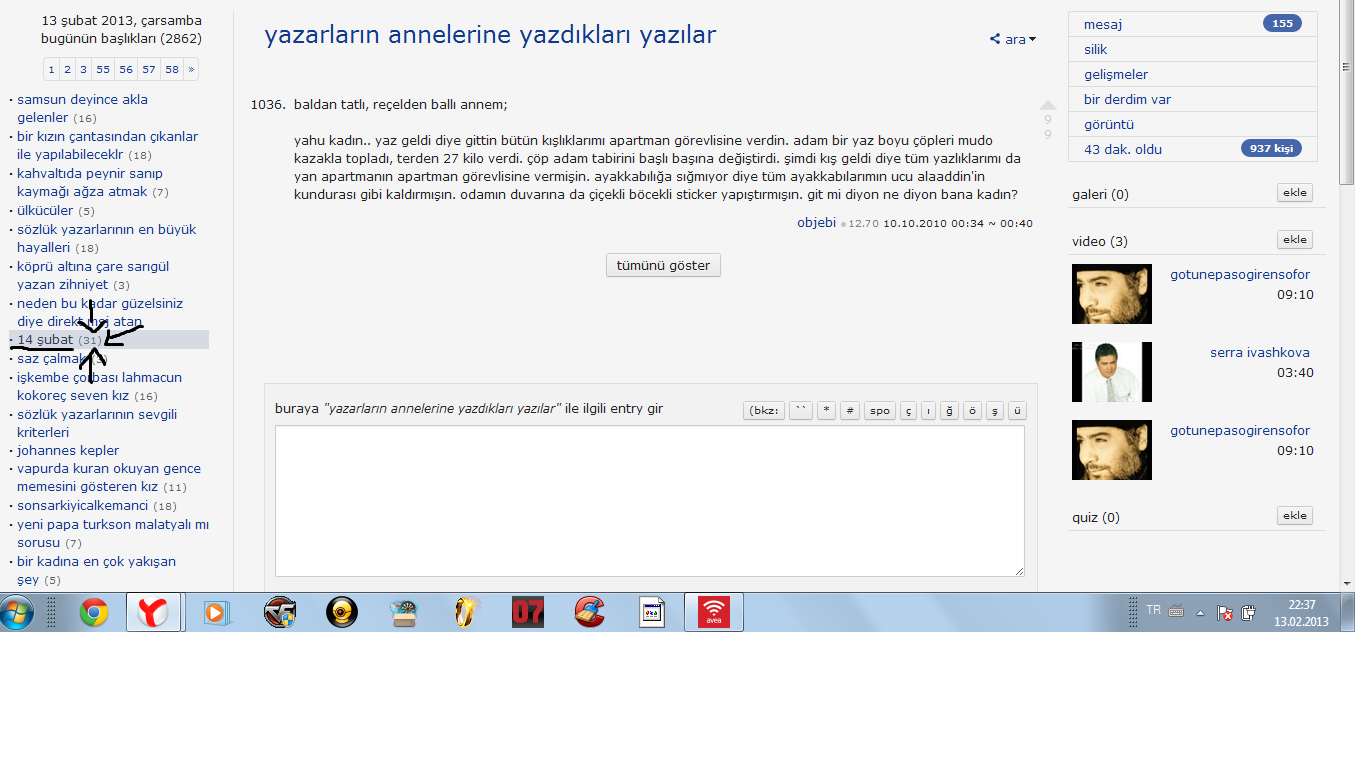Screen dimensions: 1366x768
Task: Launch CCleaner from the taskbar
Action: (590, 612)
